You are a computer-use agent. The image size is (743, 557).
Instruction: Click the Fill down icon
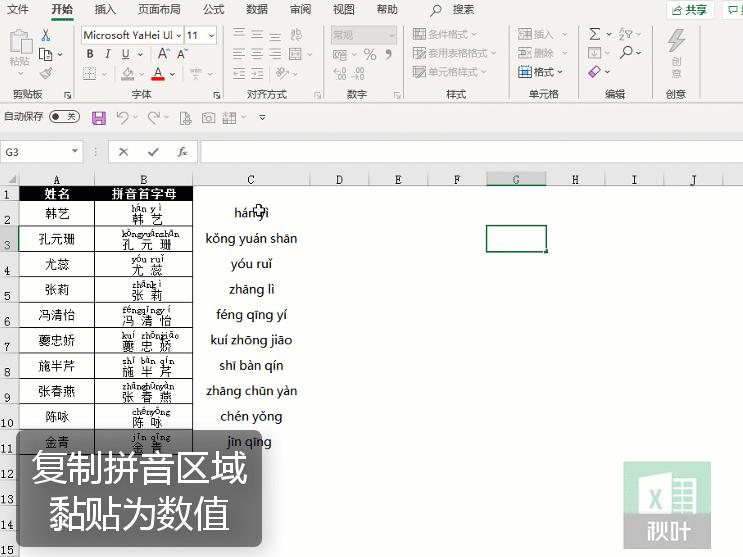tap(594, 53)
